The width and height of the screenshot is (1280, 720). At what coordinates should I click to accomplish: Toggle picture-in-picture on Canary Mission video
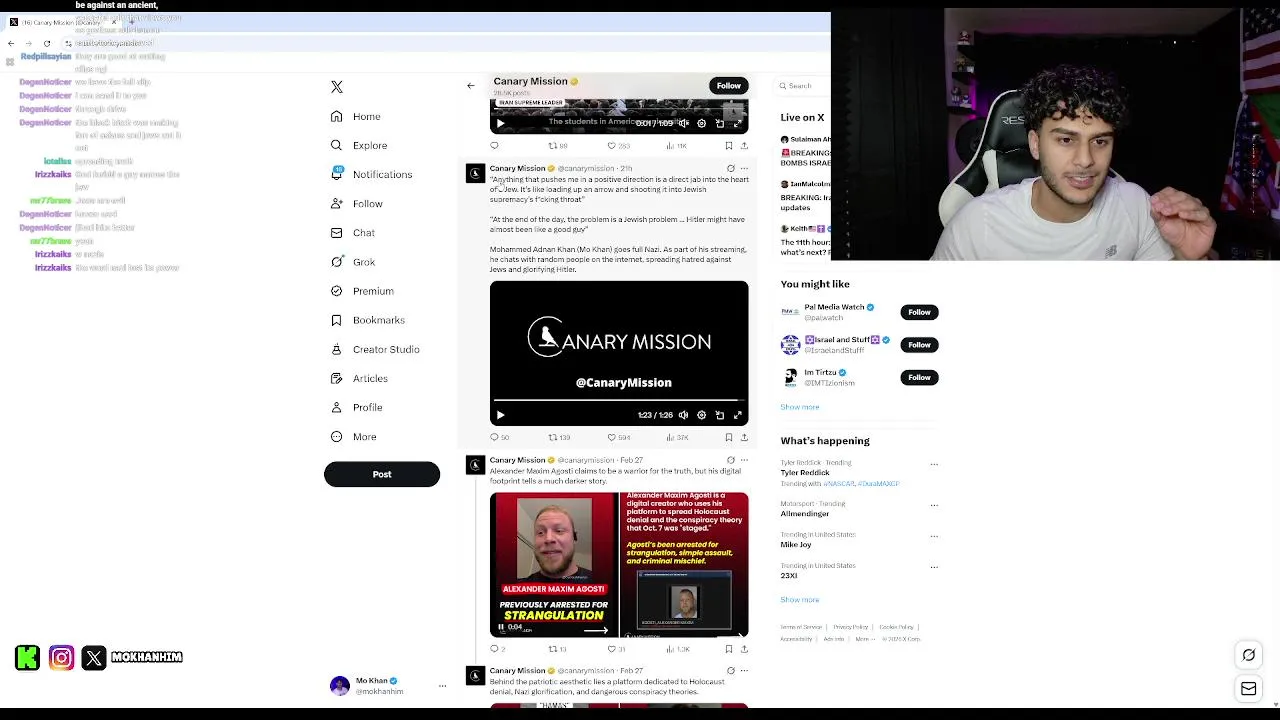720,415
